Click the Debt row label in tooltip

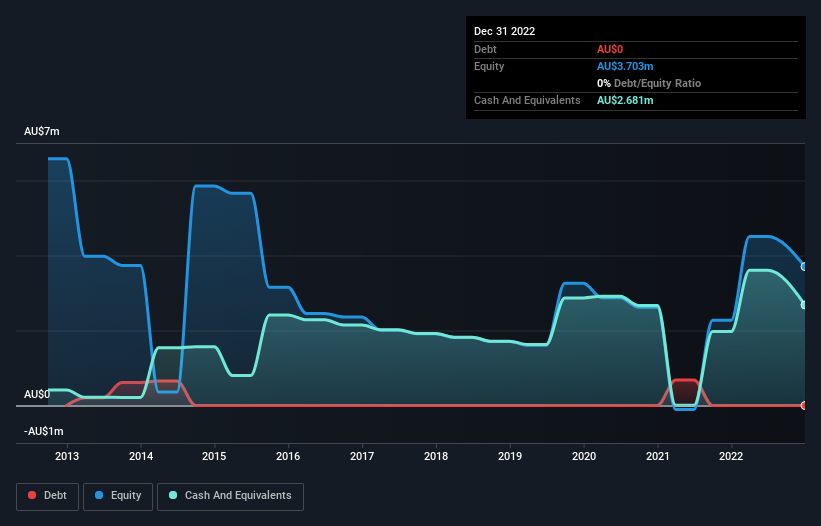pos(485,49)
